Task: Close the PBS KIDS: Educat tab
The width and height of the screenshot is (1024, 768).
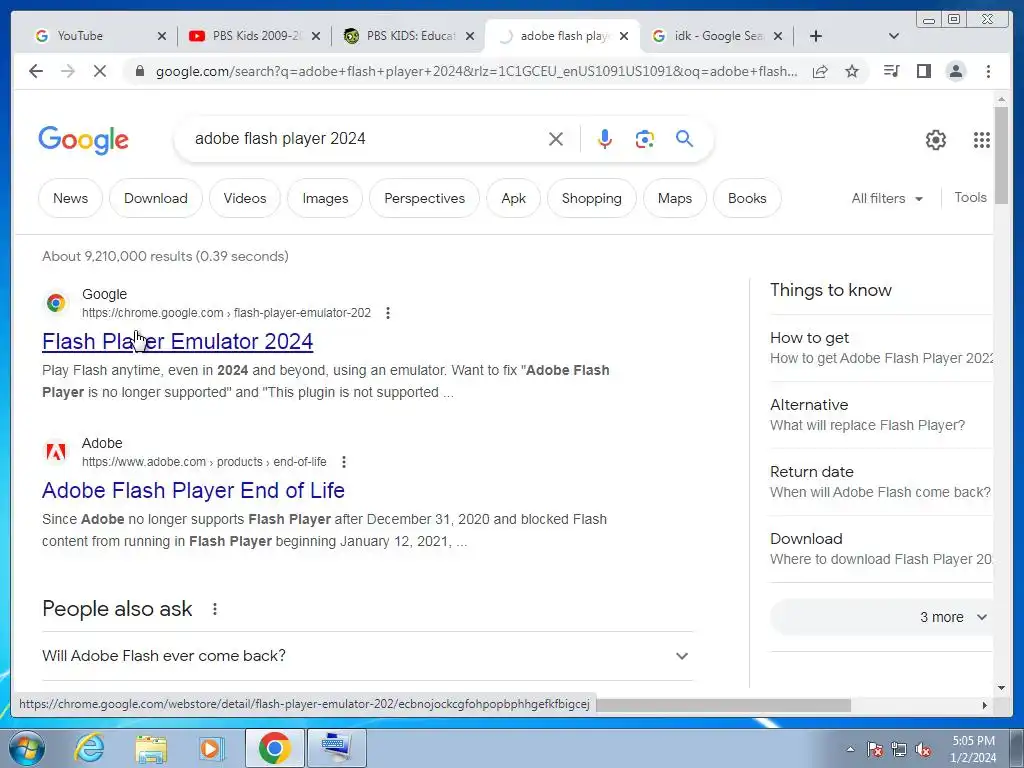Action: coord(470,36)
